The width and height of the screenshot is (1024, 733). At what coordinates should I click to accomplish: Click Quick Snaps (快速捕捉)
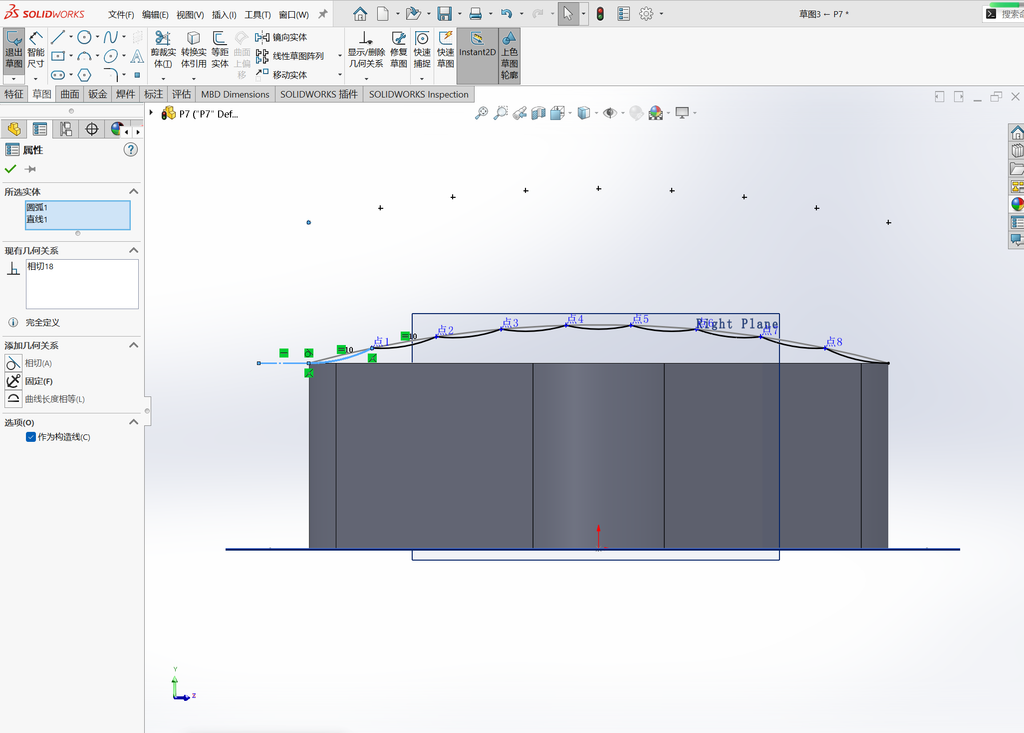(422, 50)
